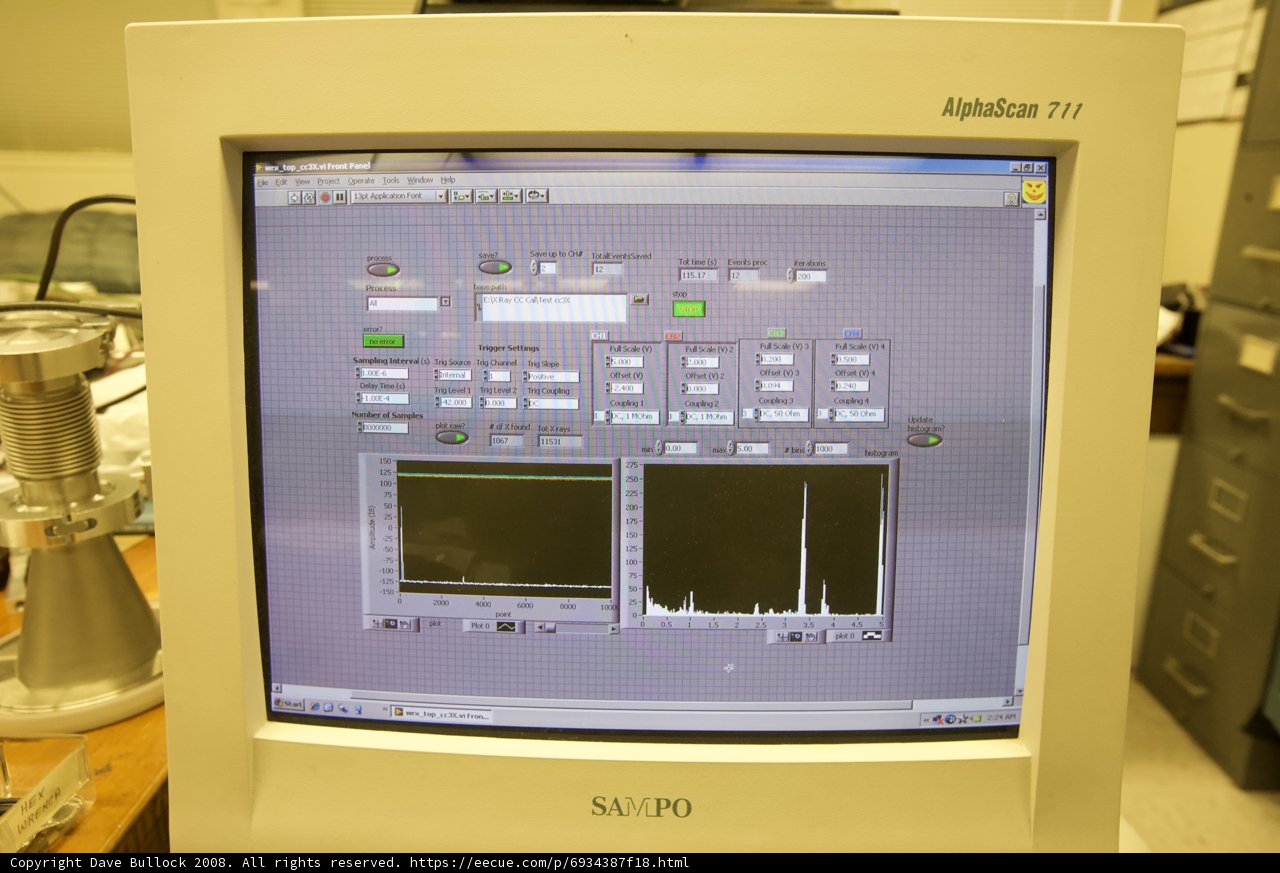Open the Distribute Objects toolbar menu
The image size is (1280, 873).
pos(487,196)
